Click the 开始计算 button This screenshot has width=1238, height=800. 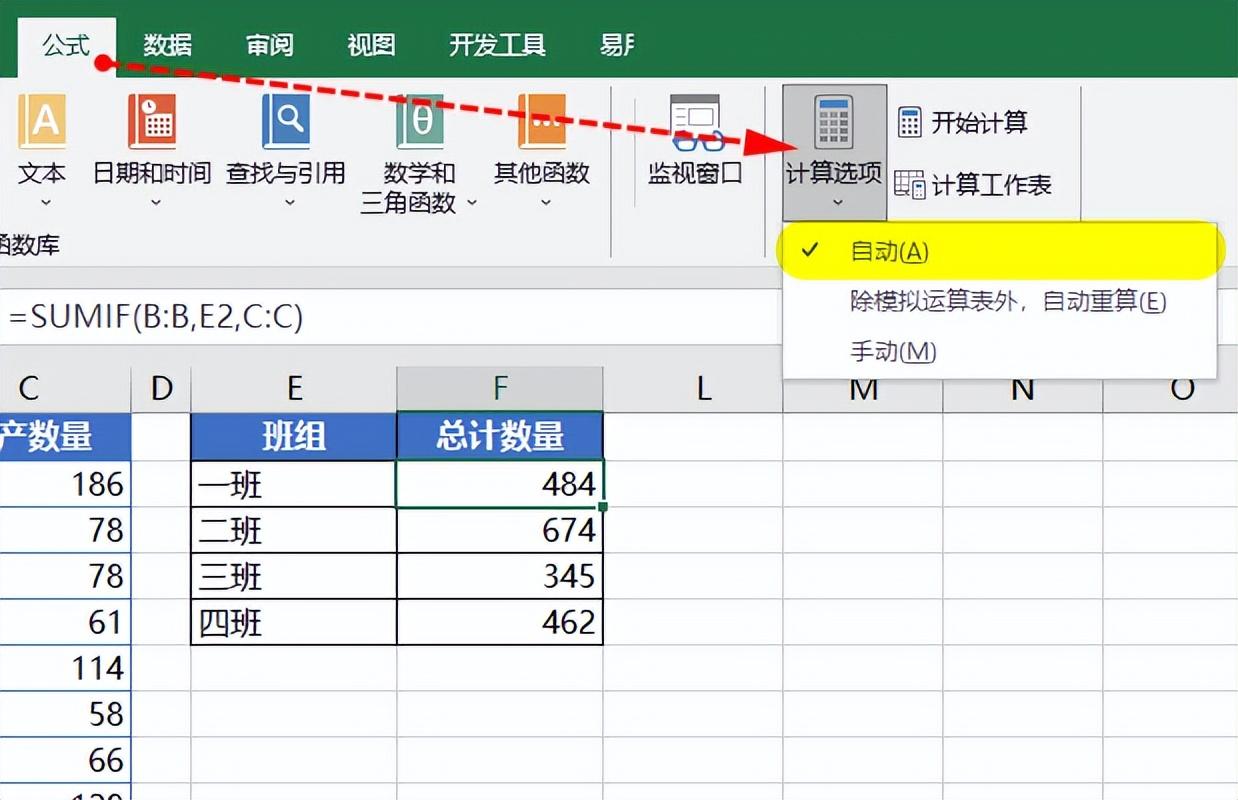963,123
